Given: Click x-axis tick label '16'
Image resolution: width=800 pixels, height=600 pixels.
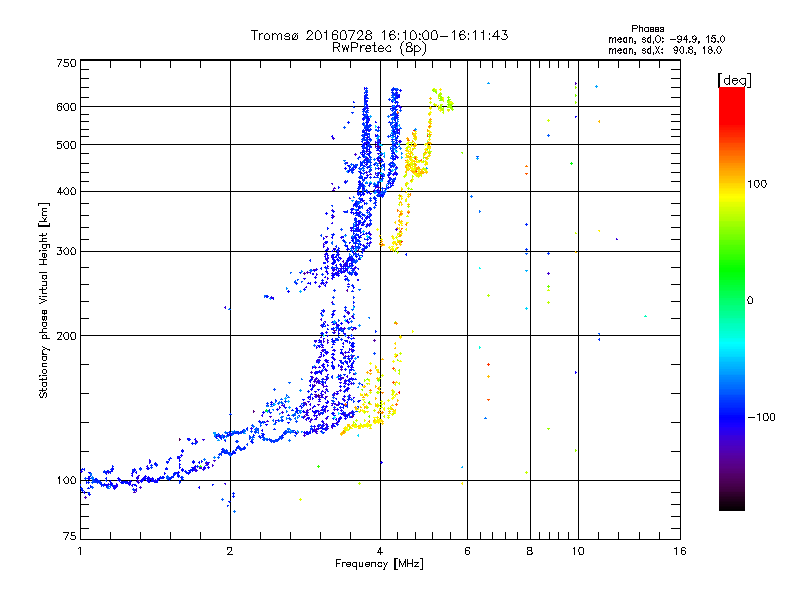Looking at the screenshot, I should [x=680, y=551].
